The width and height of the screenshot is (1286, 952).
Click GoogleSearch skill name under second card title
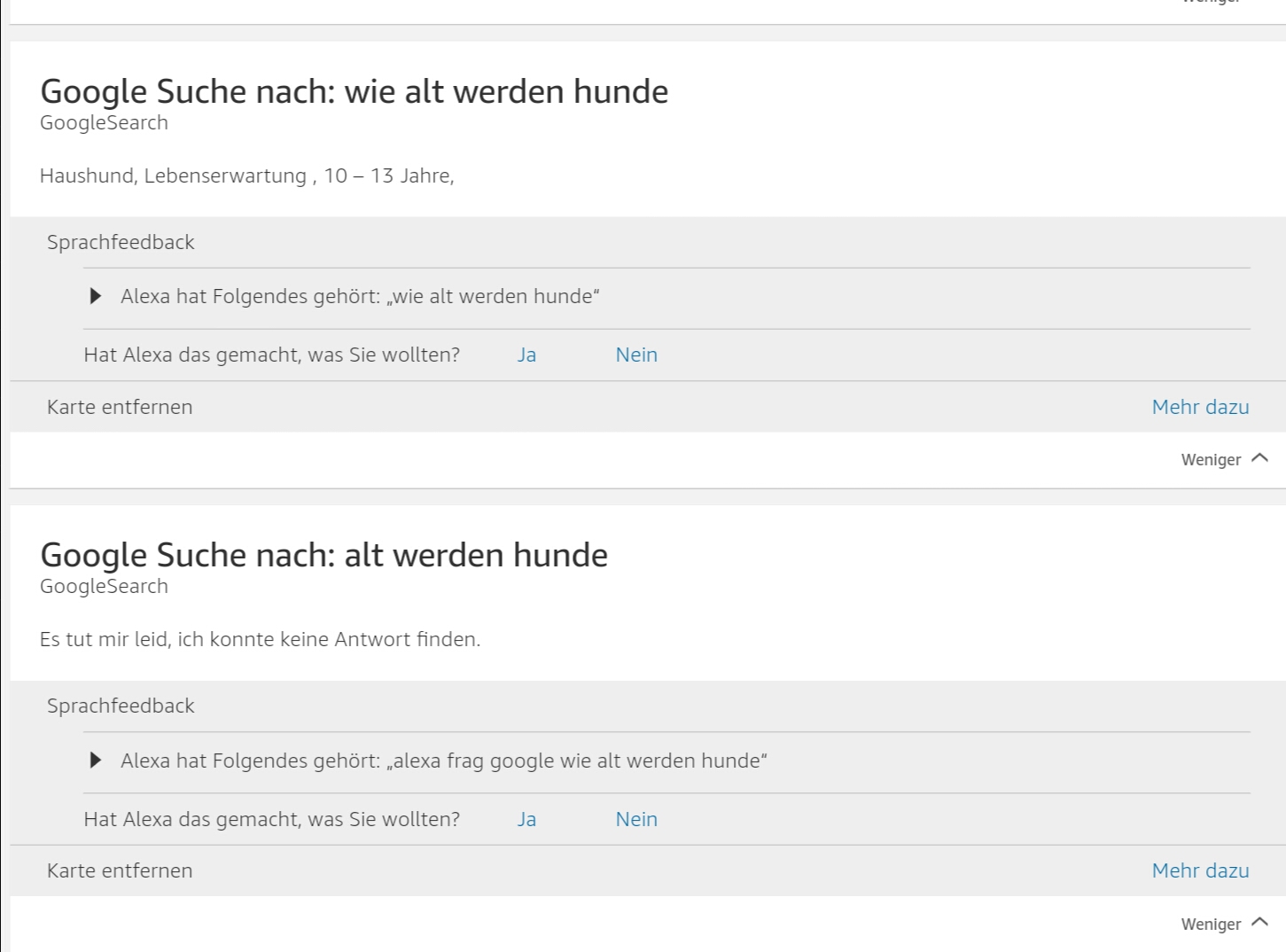[x=104, y=587]
